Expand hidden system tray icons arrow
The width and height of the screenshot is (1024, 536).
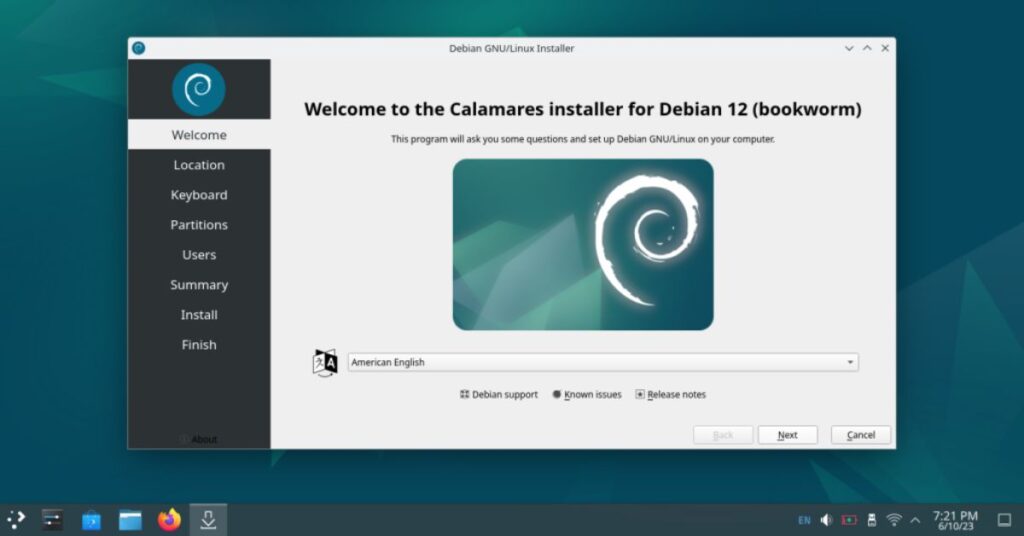(916, 520)
